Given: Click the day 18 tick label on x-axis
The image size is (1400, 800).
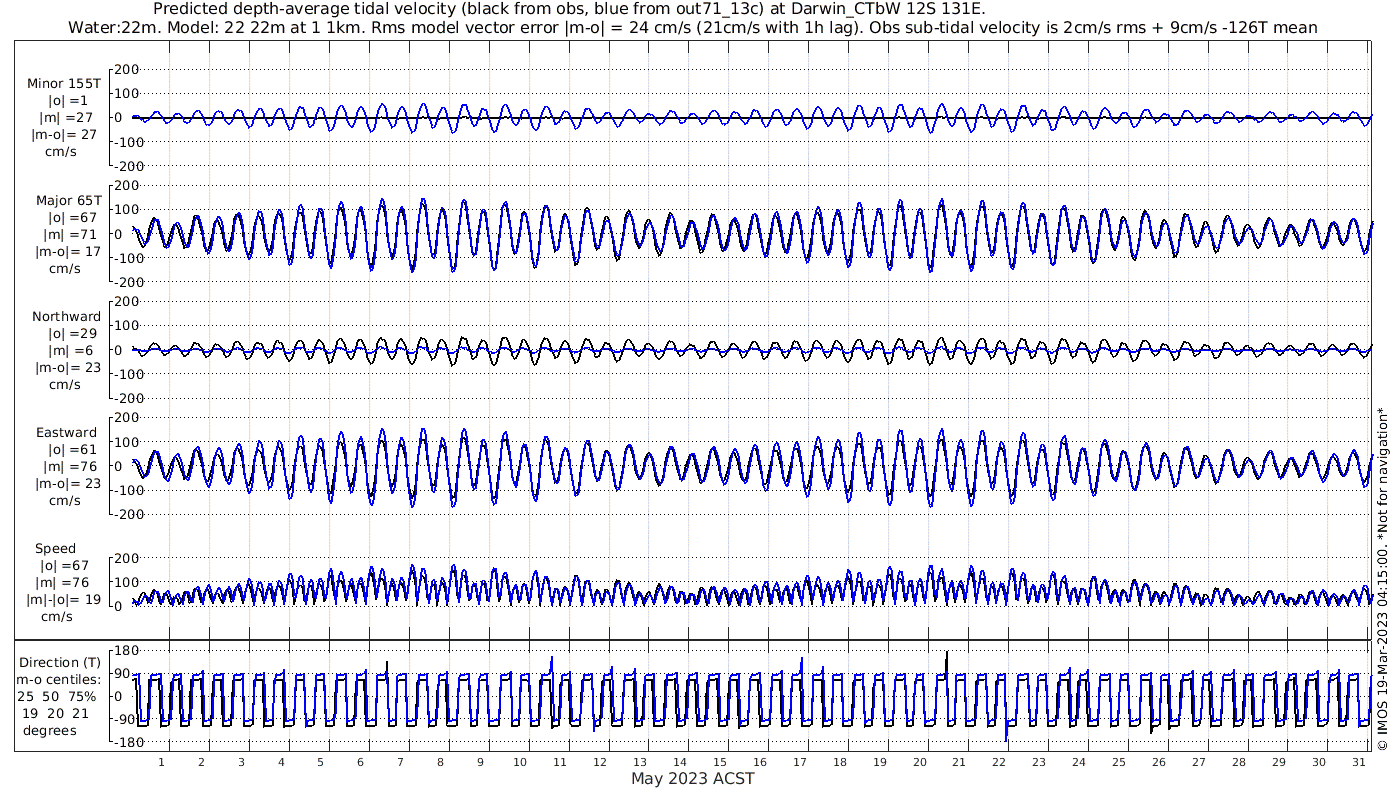Looking at the screenshot, I should [x=839, y=762].
